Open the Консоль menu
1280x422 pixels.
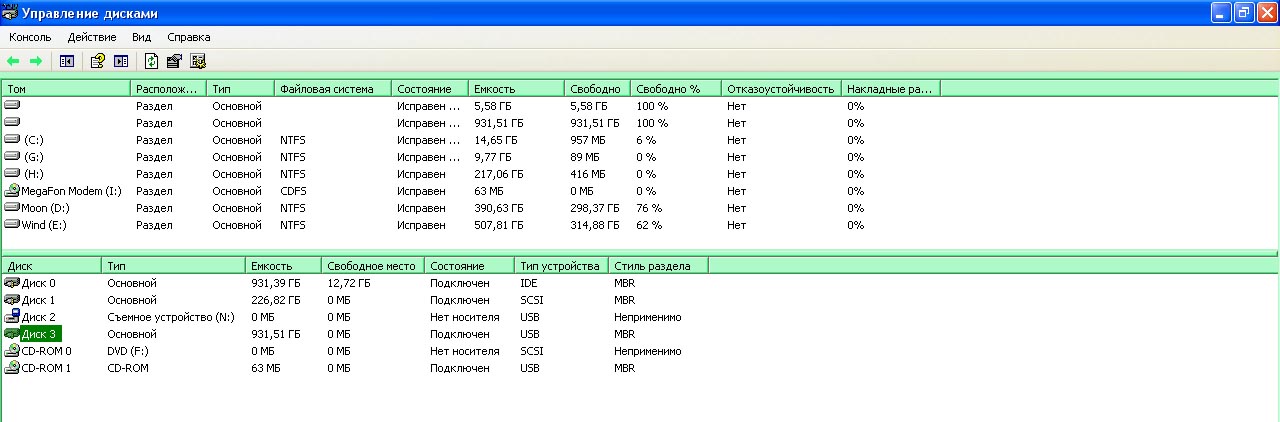click(30, 37)
